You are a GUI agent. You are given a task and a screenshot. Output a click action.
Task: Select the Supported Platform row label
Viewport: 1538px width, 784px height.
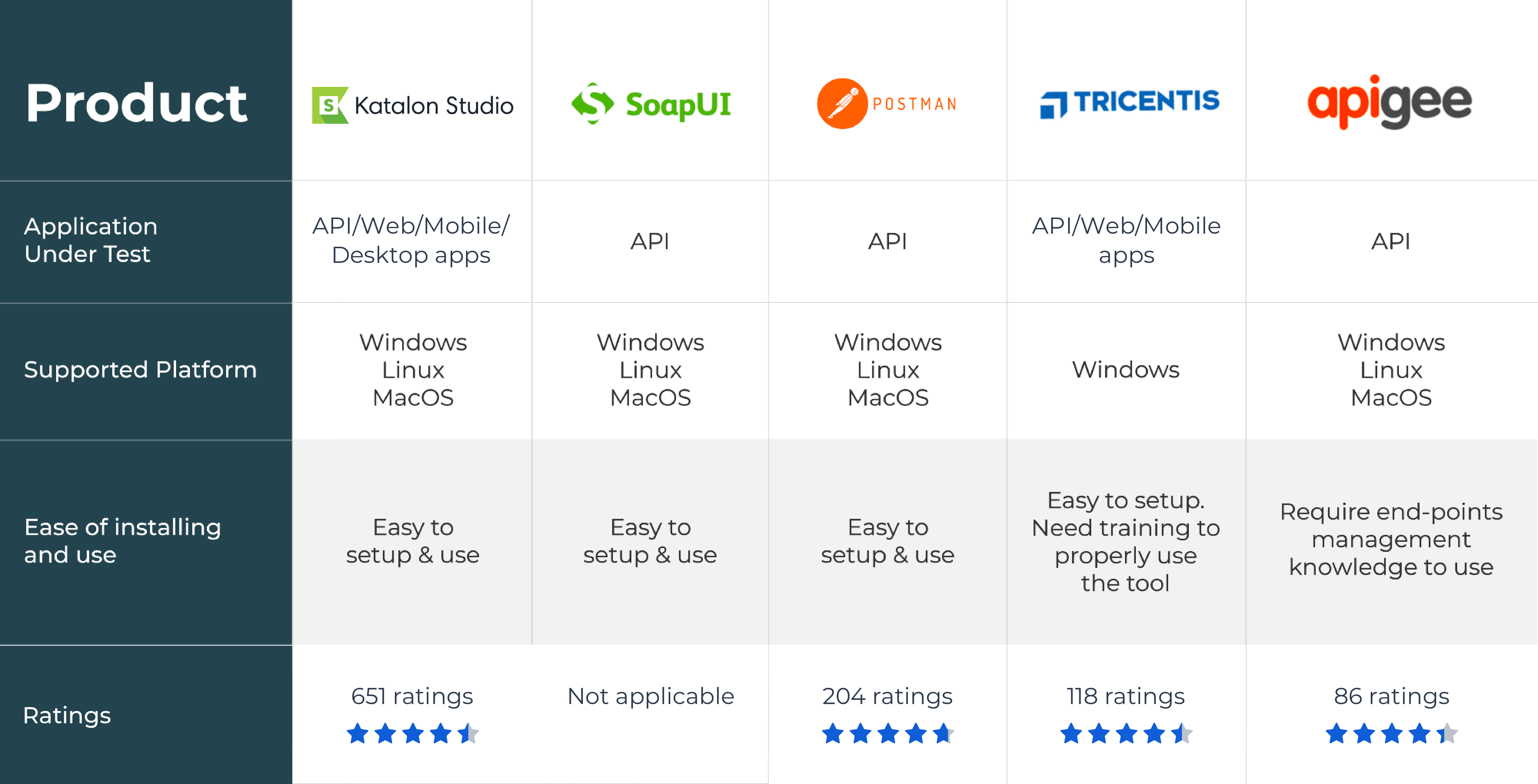pos(140,370)
